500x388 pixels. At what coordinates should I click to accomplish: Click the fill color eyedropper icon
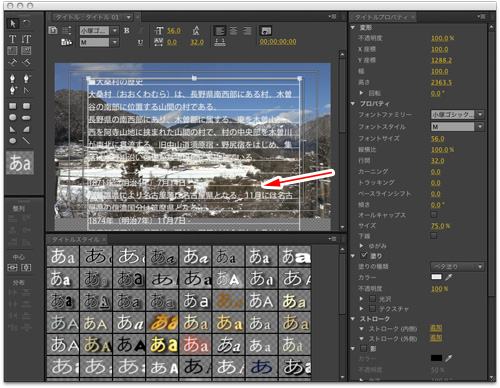pos(449,277)
